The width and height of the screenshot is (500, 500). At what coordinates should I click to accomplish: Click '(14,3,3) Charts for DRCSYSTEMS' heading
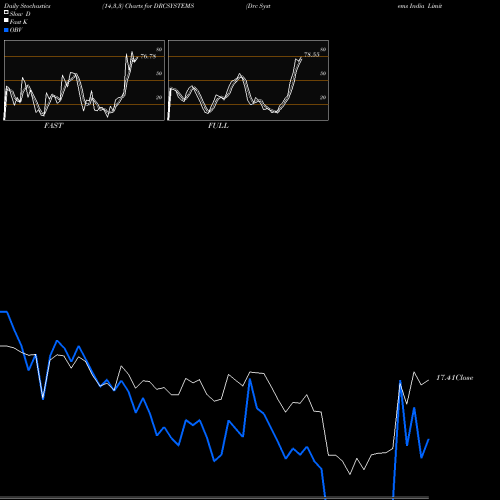click(148, 6)
